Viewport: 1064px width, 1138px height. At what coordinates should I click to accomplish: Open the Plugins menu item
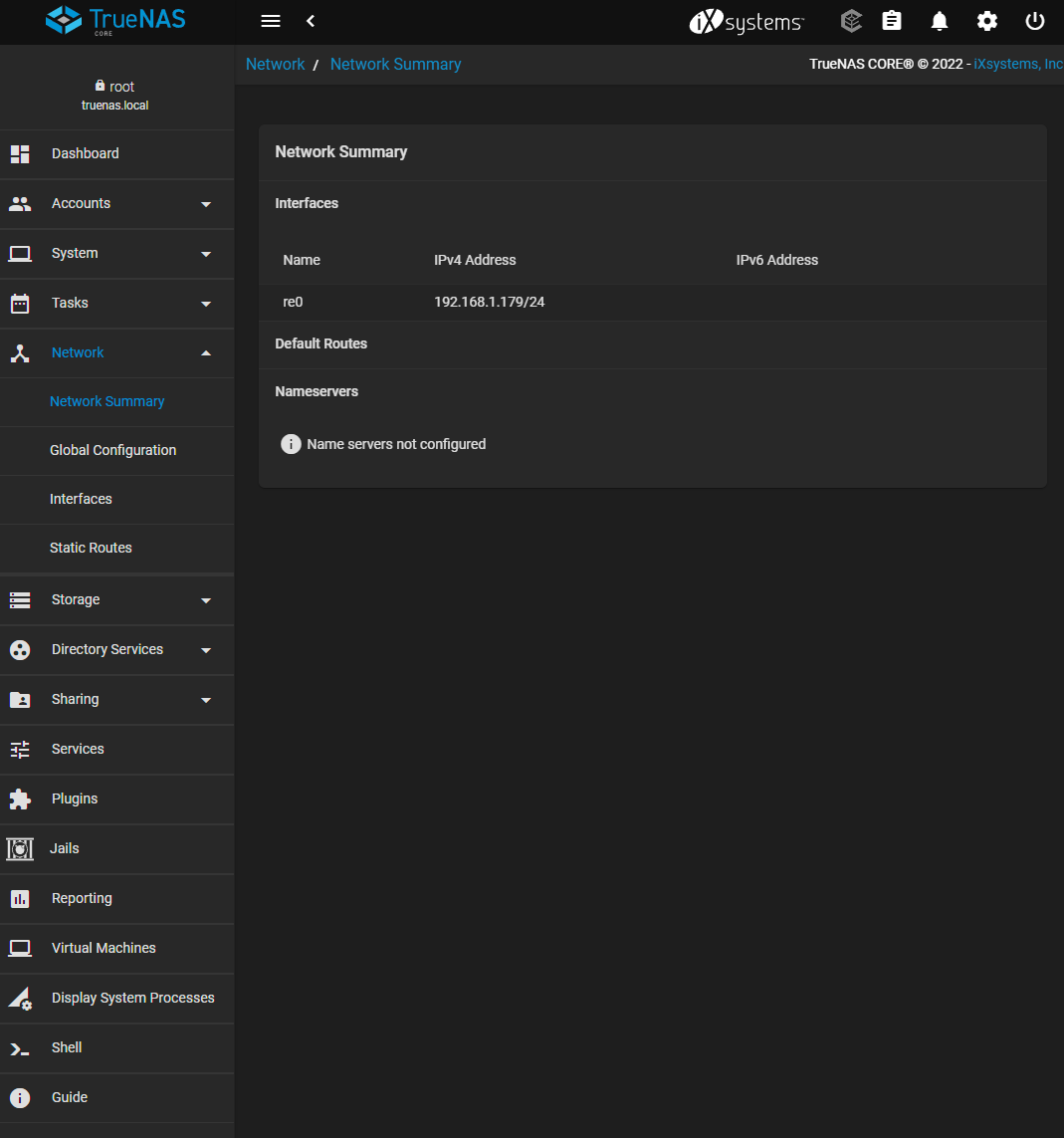[x=74, y=798]
